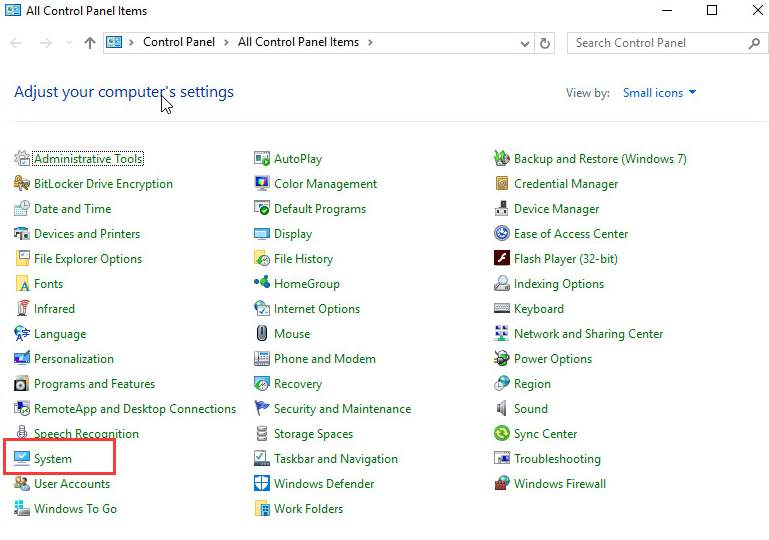Click the Control Panel breadcrumb
The image size is (769, 540).
tap(179, 42)
